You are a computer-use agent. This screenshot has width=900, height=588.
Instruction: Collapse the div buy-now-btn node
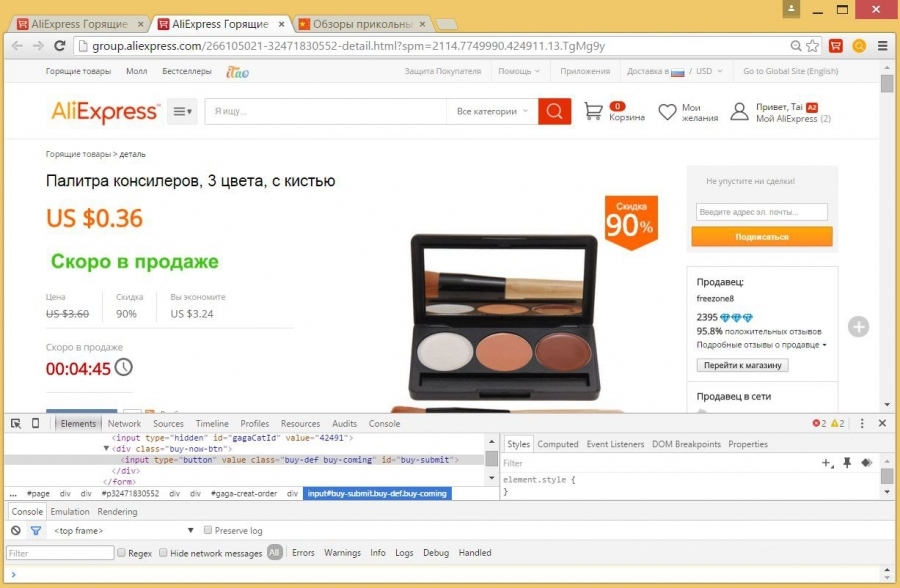click(x=107, y=449)
